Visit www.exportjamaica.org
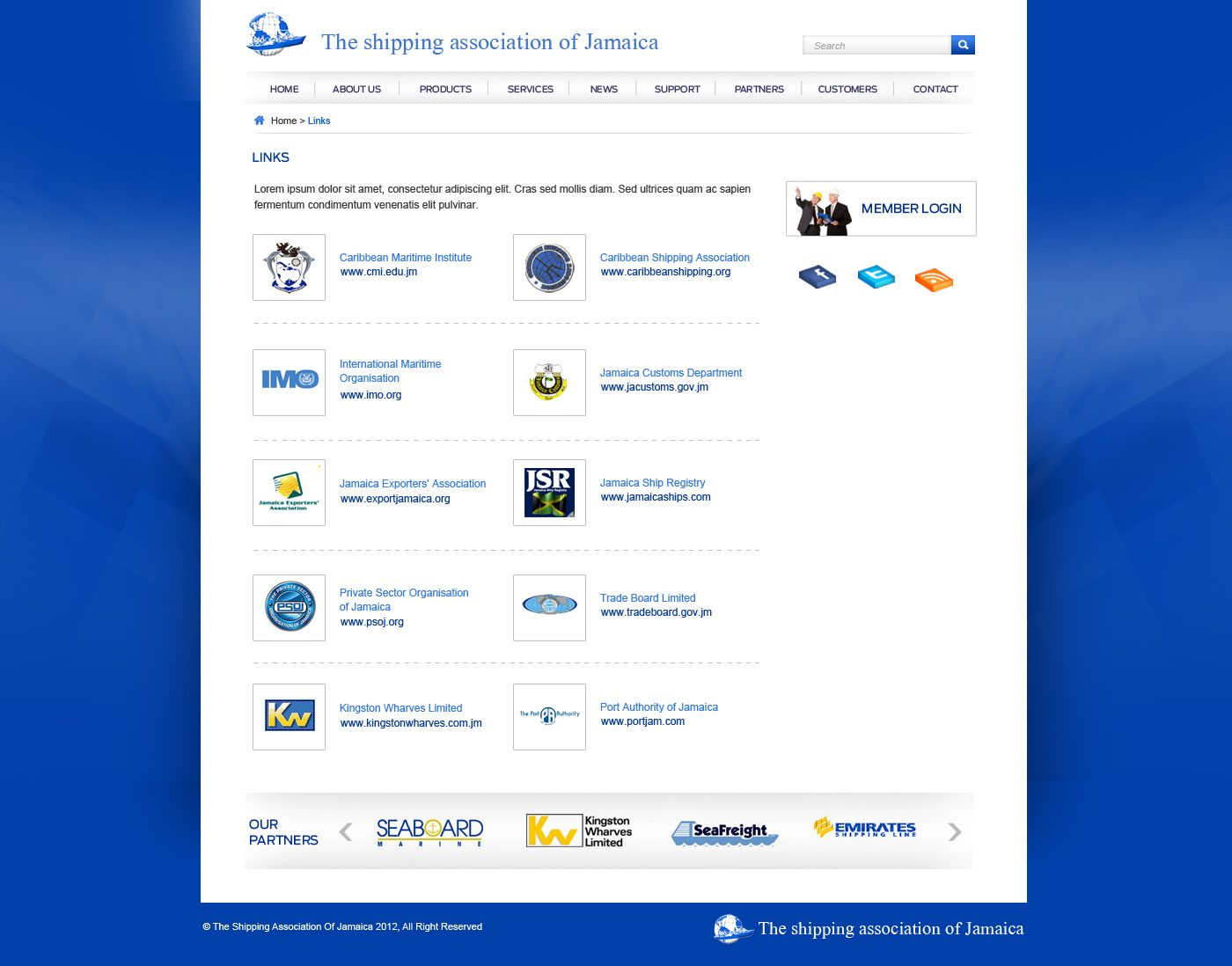The height and width of the screenshot is (966, 1232). pos(395,499)
